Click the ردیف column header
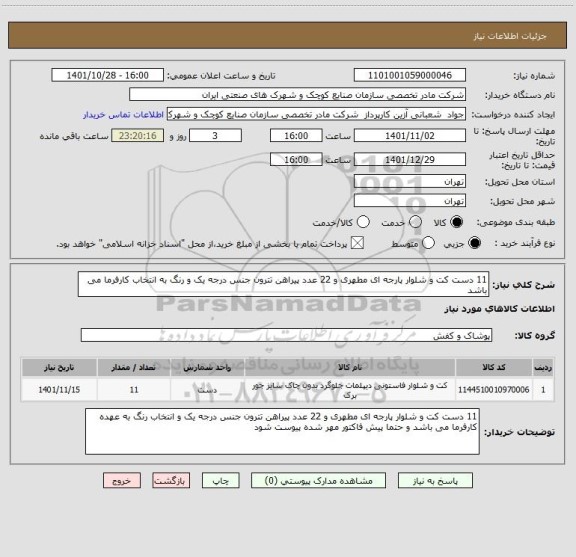This screenshot has height=557, width=576. coord(543,367)
